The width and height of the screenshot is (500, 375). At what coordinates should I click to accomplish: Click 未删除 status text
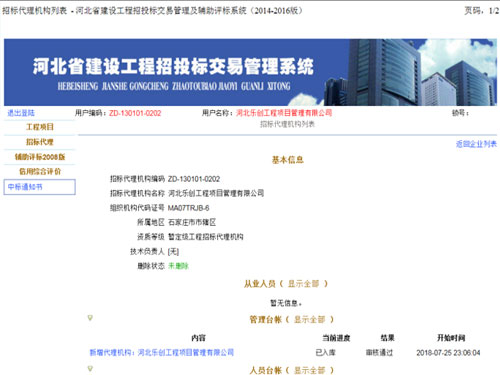178,266
